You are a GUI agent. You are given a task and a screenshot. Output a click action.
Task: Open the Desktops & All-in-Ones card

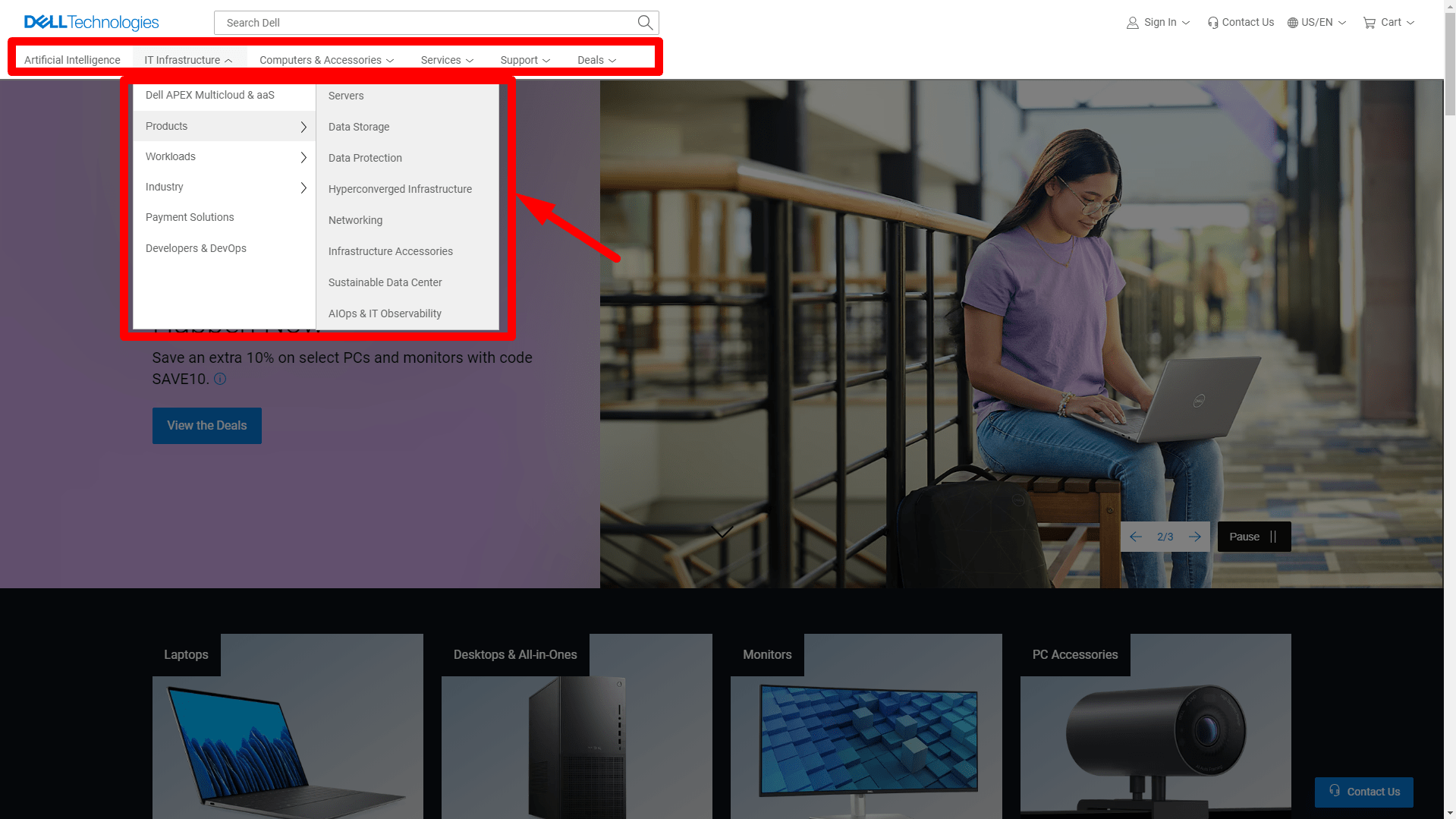577,726
